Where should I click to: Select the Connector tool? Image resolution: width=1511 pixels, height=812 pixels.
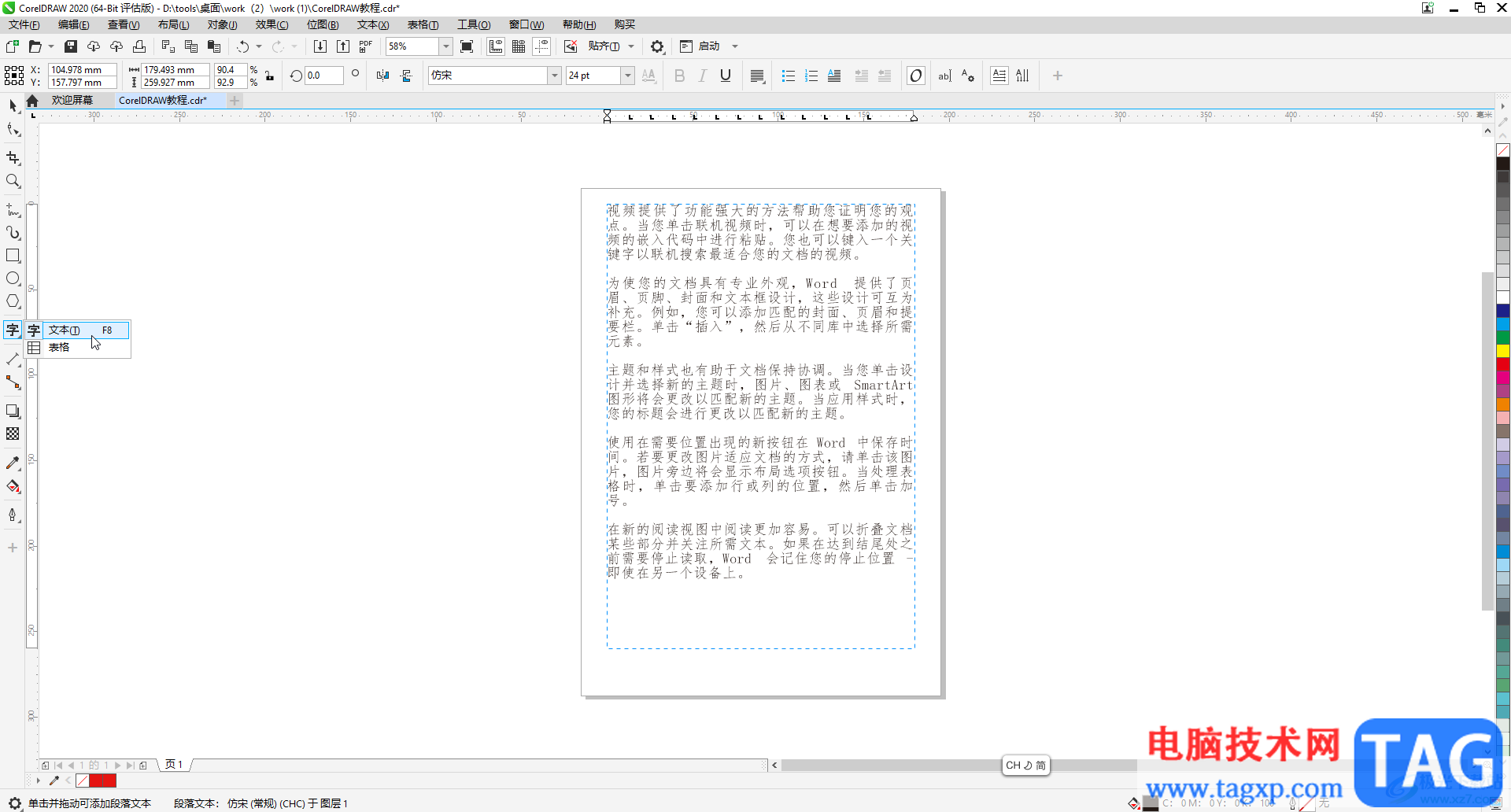tap(13, 382)
